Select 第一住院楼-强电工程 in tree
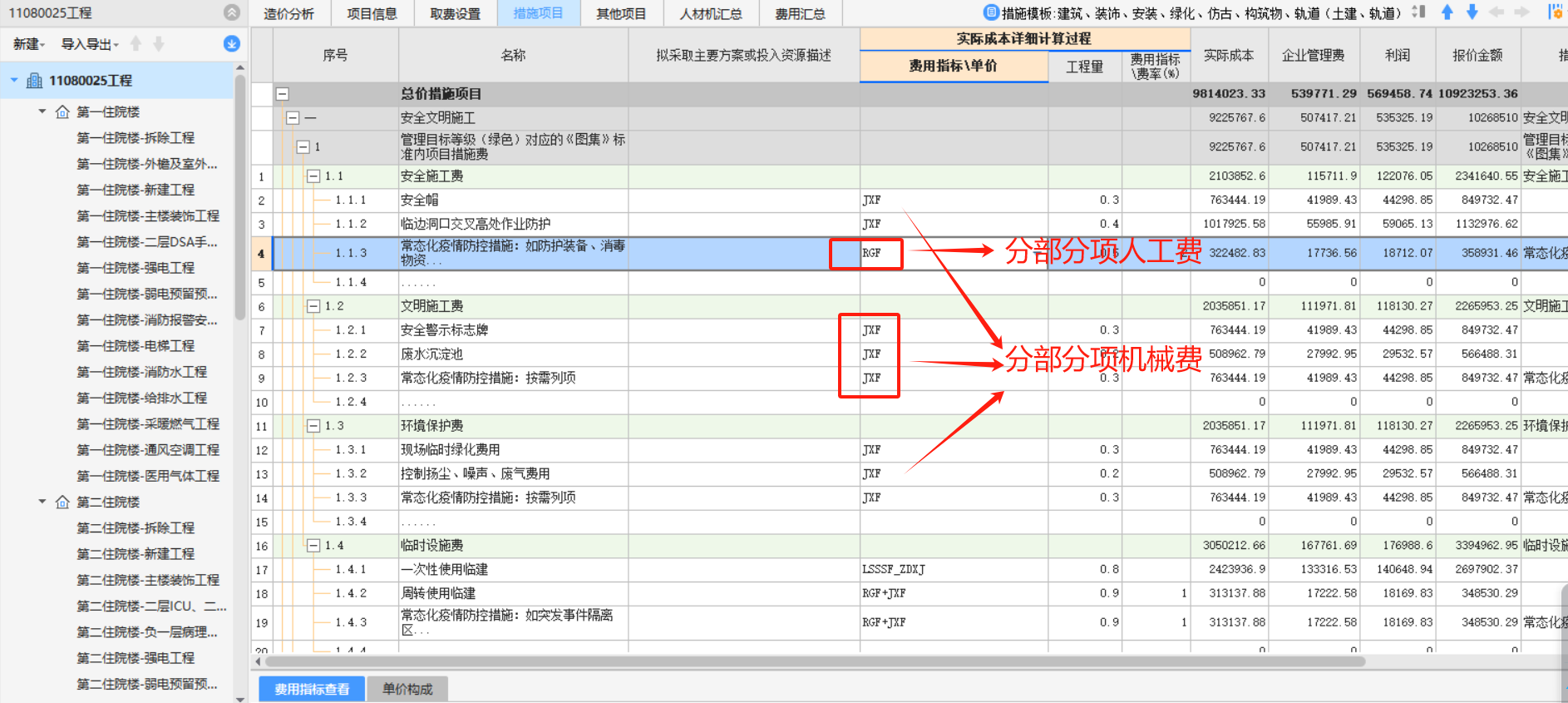Screen dimensions: 1568x703 tap(136, 268)
